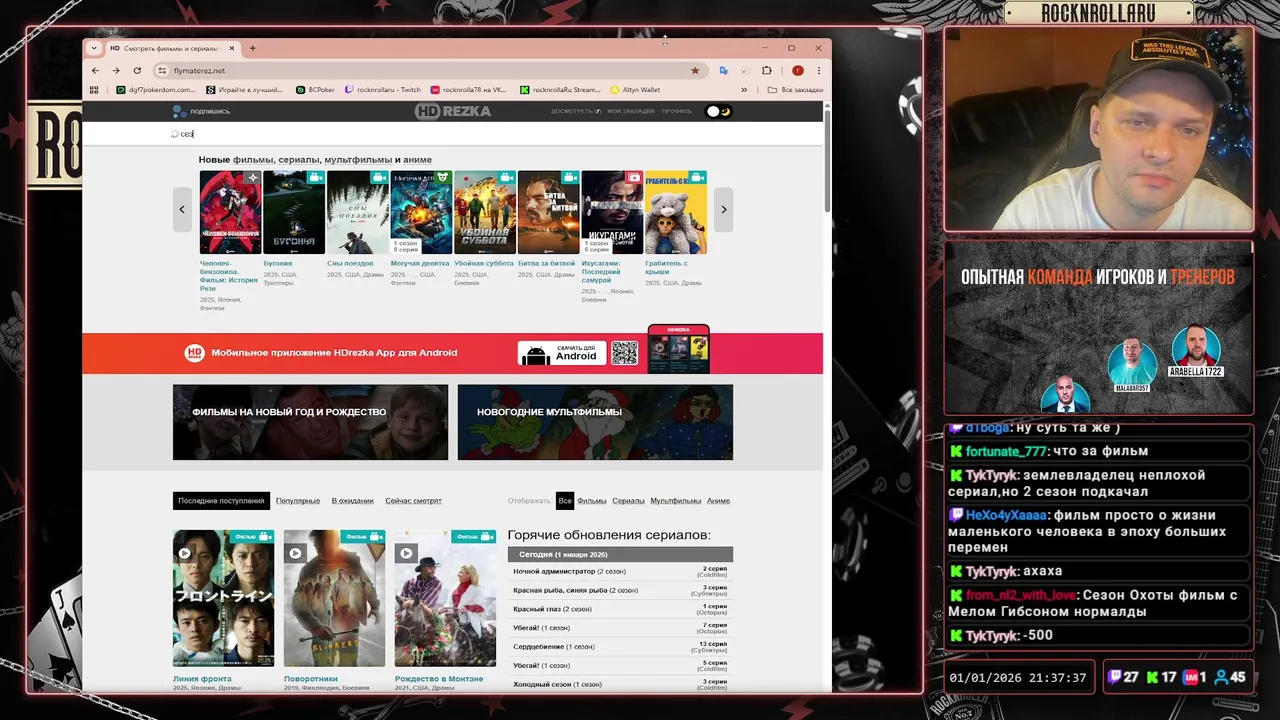Open the Chrome profile avatar
Screen dimensions: 1280x720
[x=797, y=70]
